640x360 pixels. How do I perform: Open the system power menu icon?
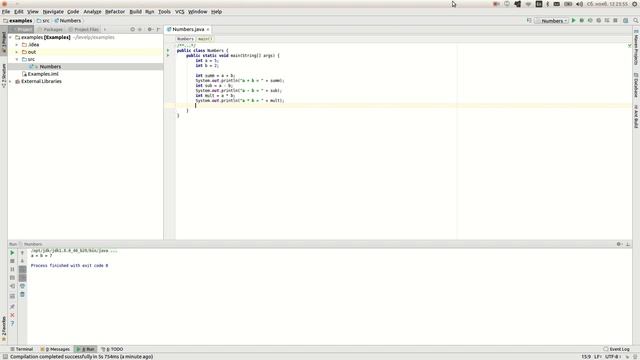635,4
